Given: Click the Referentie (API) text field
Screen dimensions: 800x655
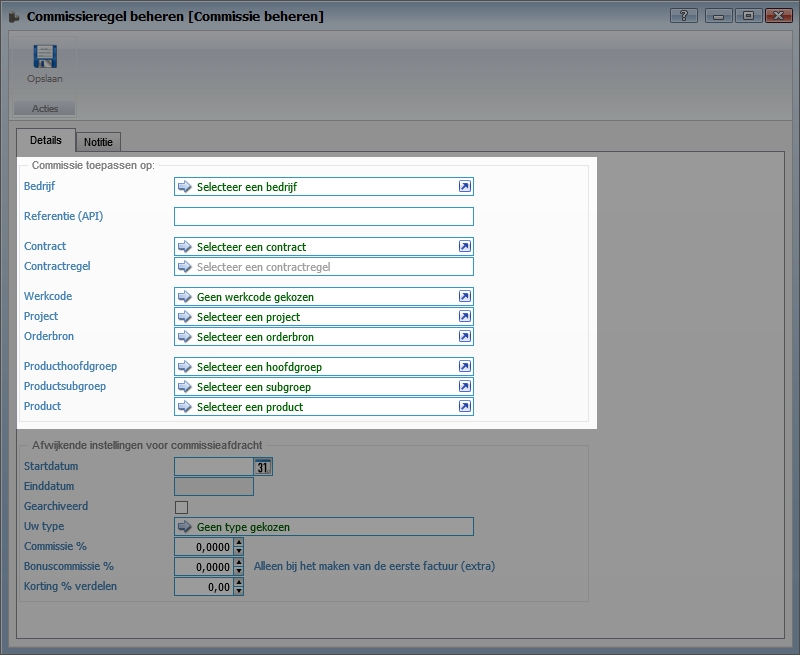Looking at the screenshot, I should point(323,217).
